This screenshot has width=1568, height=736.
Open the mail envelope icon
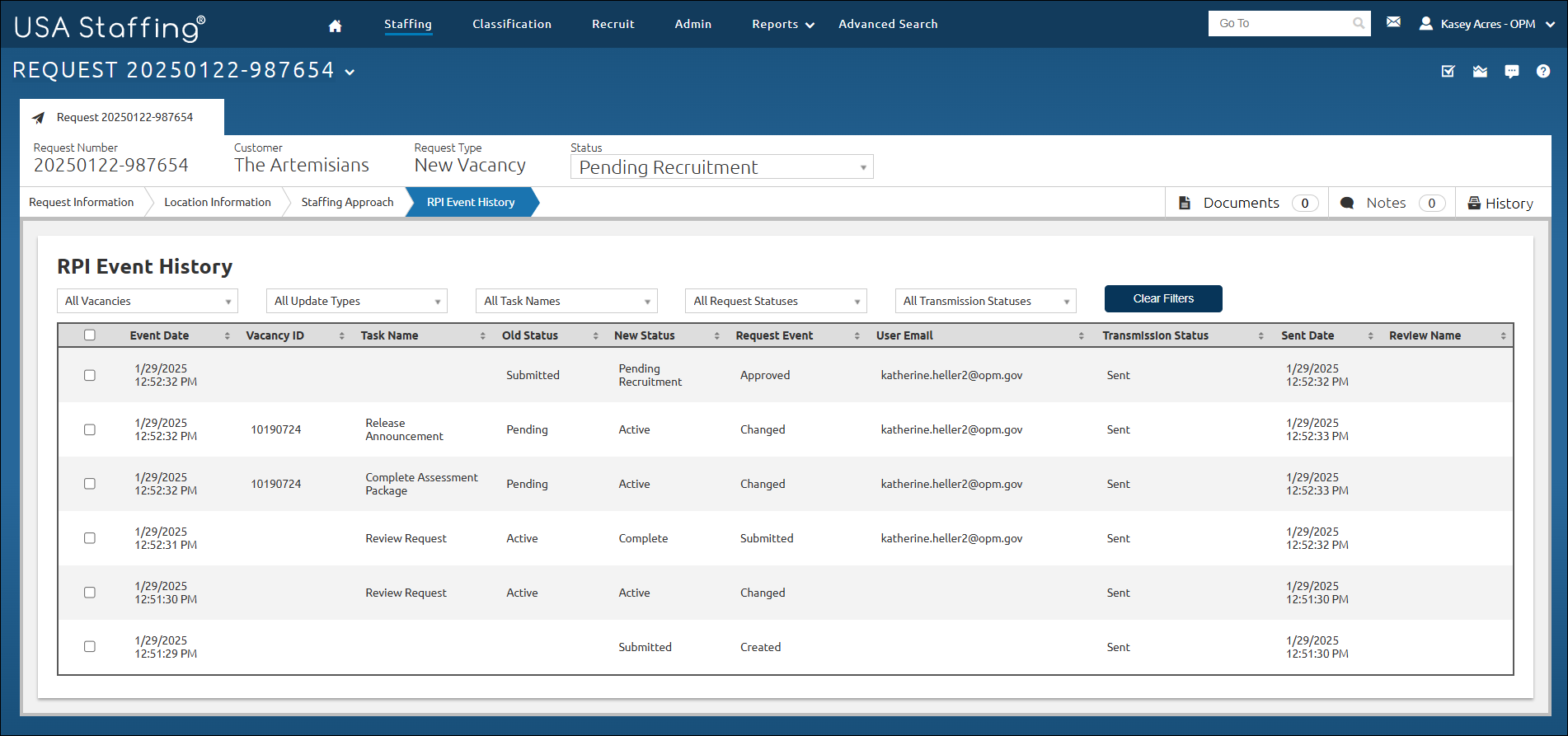coord(1393,22)
